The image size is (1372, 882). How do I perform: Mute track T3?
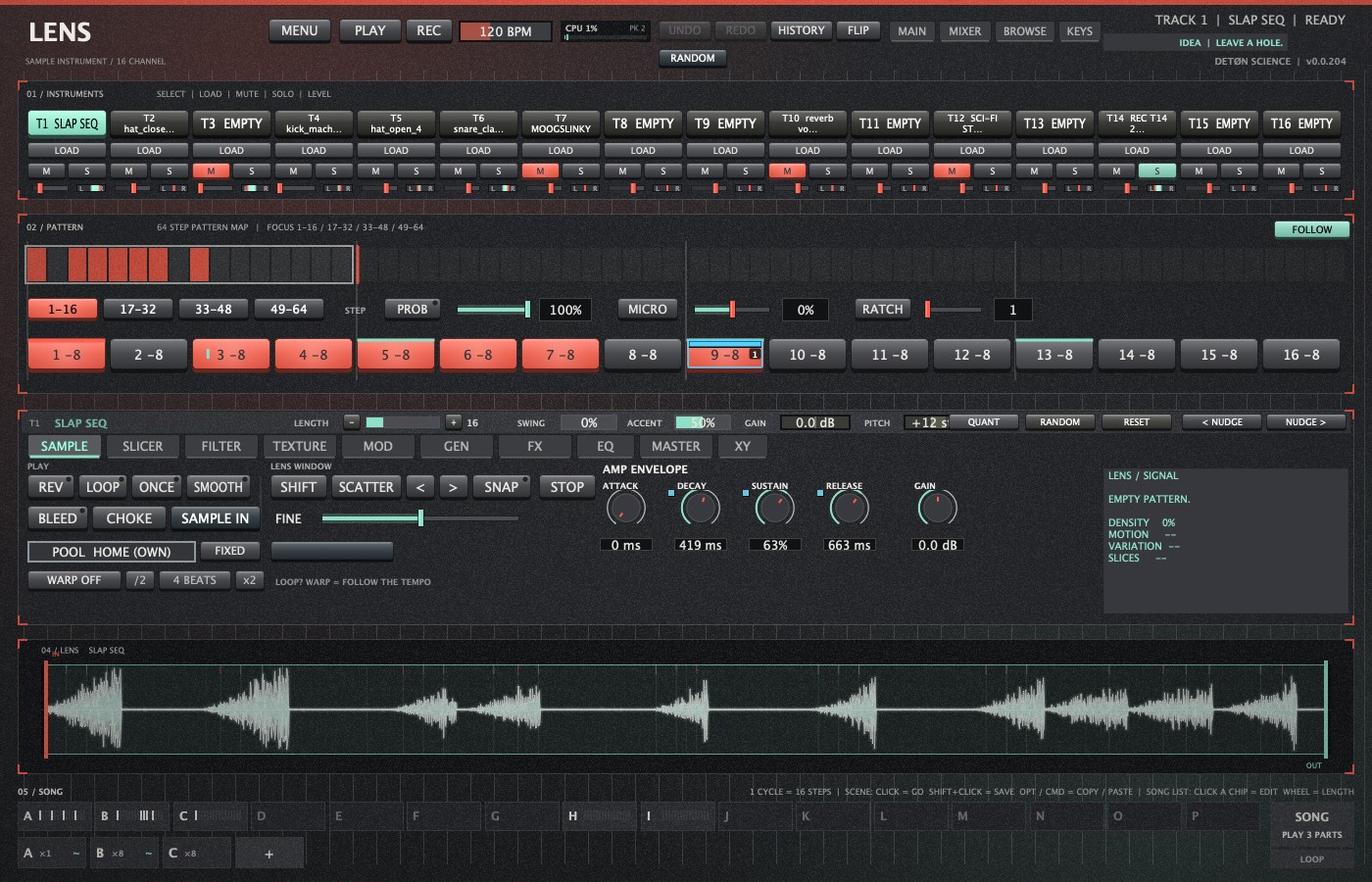click(x=211, y=171)
